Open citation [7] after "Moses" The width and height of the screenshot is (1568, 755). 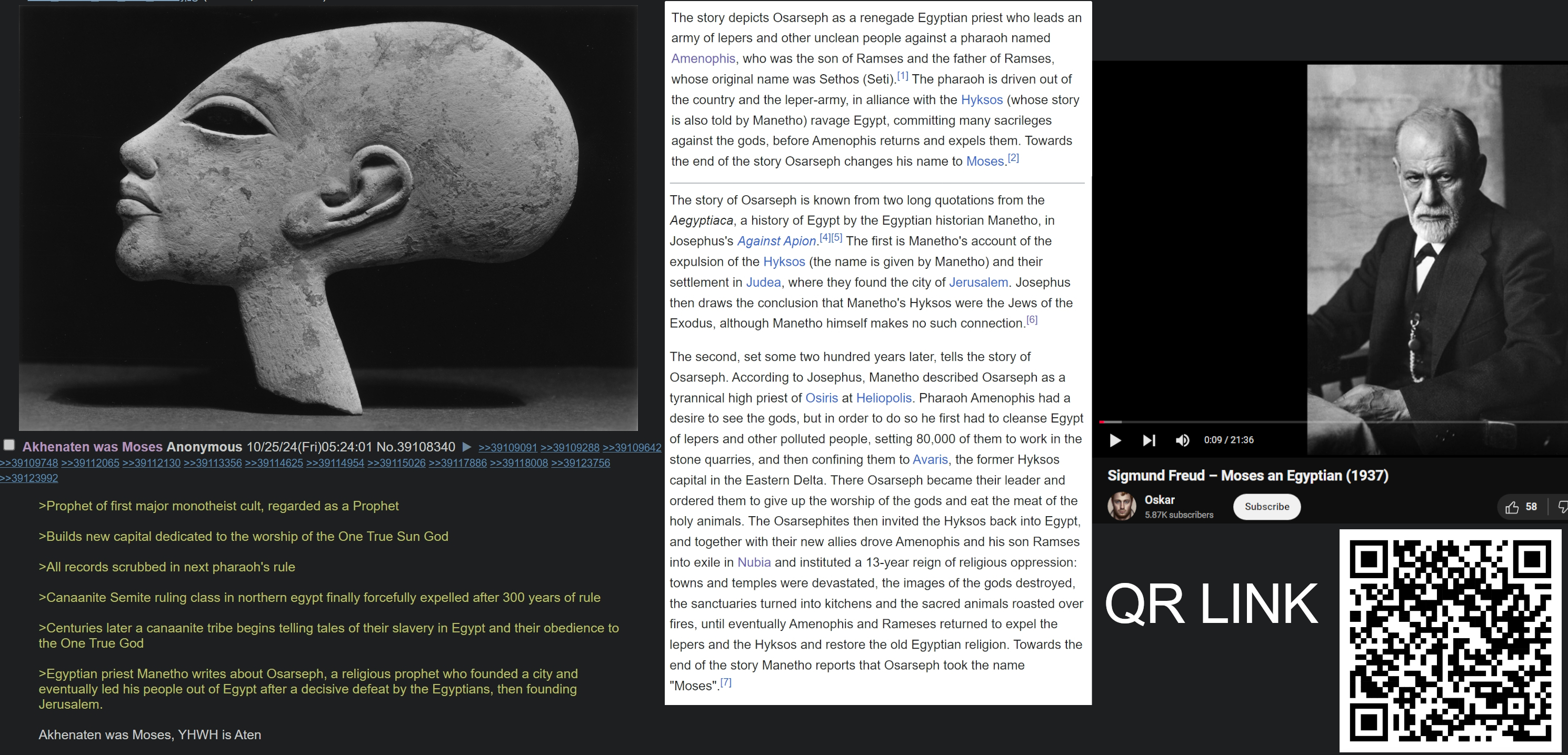[725, 682]
